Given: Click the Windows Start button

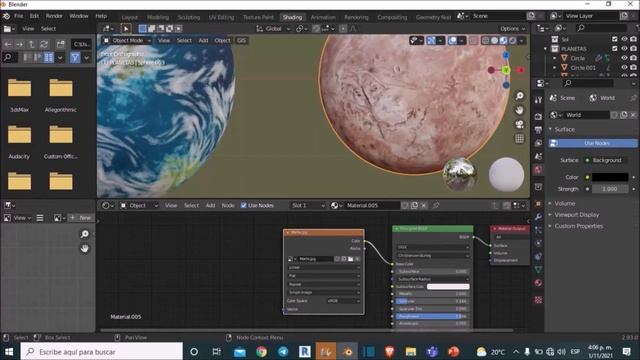Looking at the screenshot, I should coord(9,351).
